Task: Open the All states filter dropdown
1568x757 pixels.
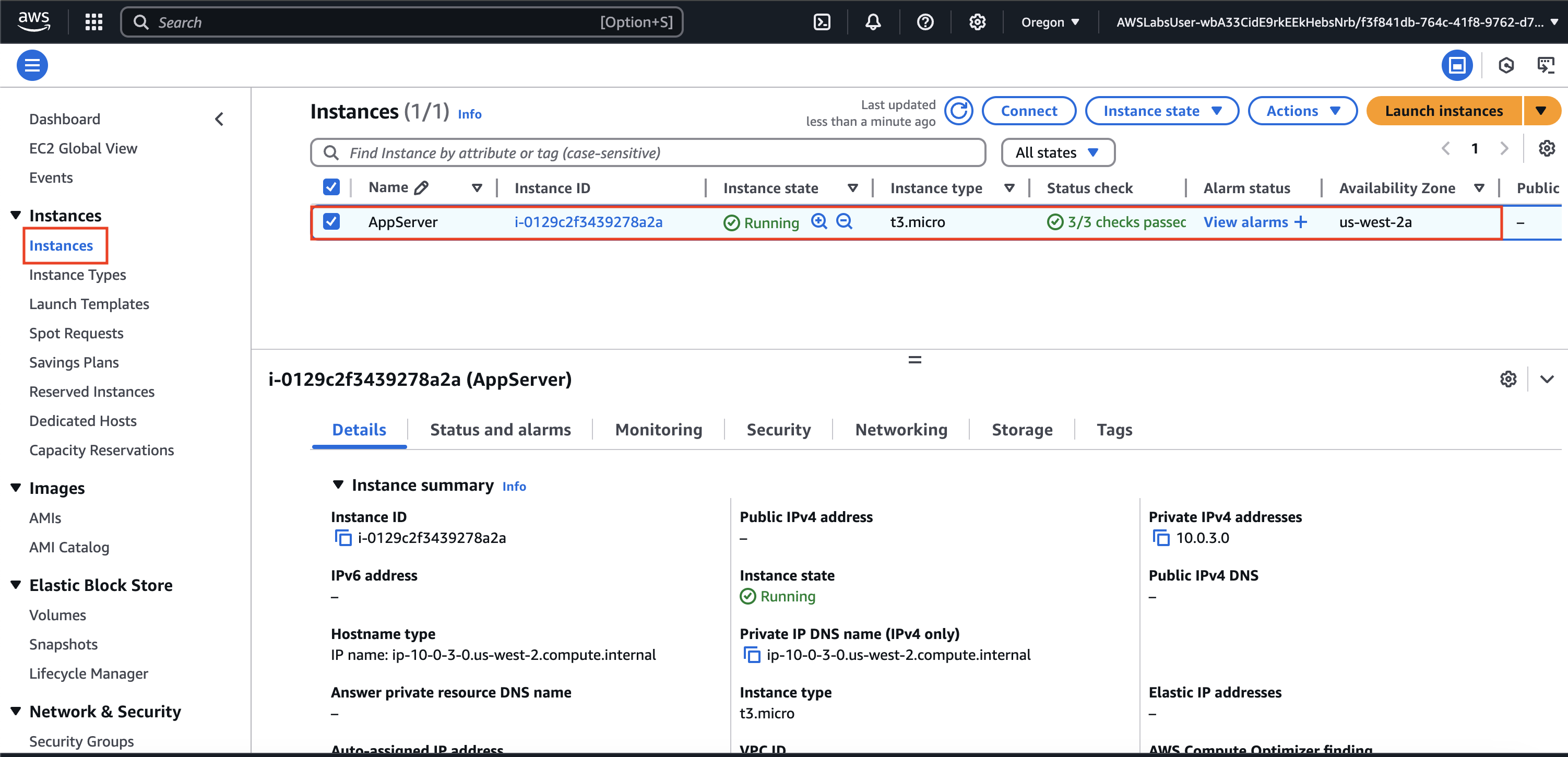Action: [1058, 152]
